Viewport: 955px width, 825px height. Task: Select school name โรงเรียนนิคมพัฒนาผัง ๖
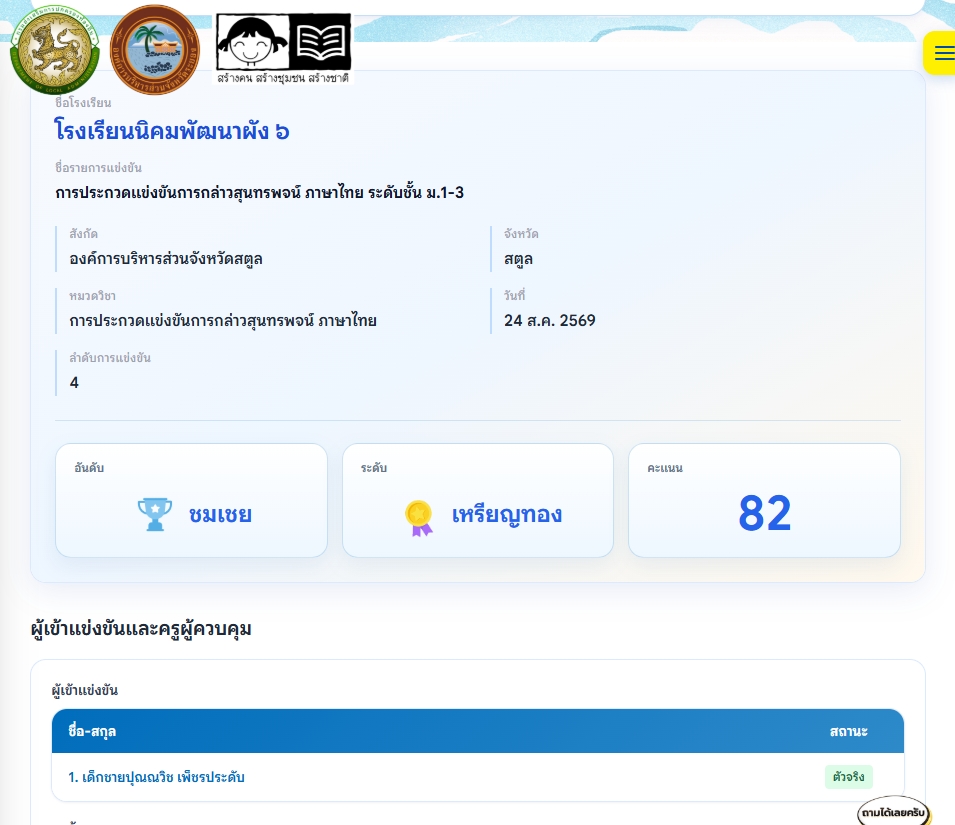(x=172, y=131)
